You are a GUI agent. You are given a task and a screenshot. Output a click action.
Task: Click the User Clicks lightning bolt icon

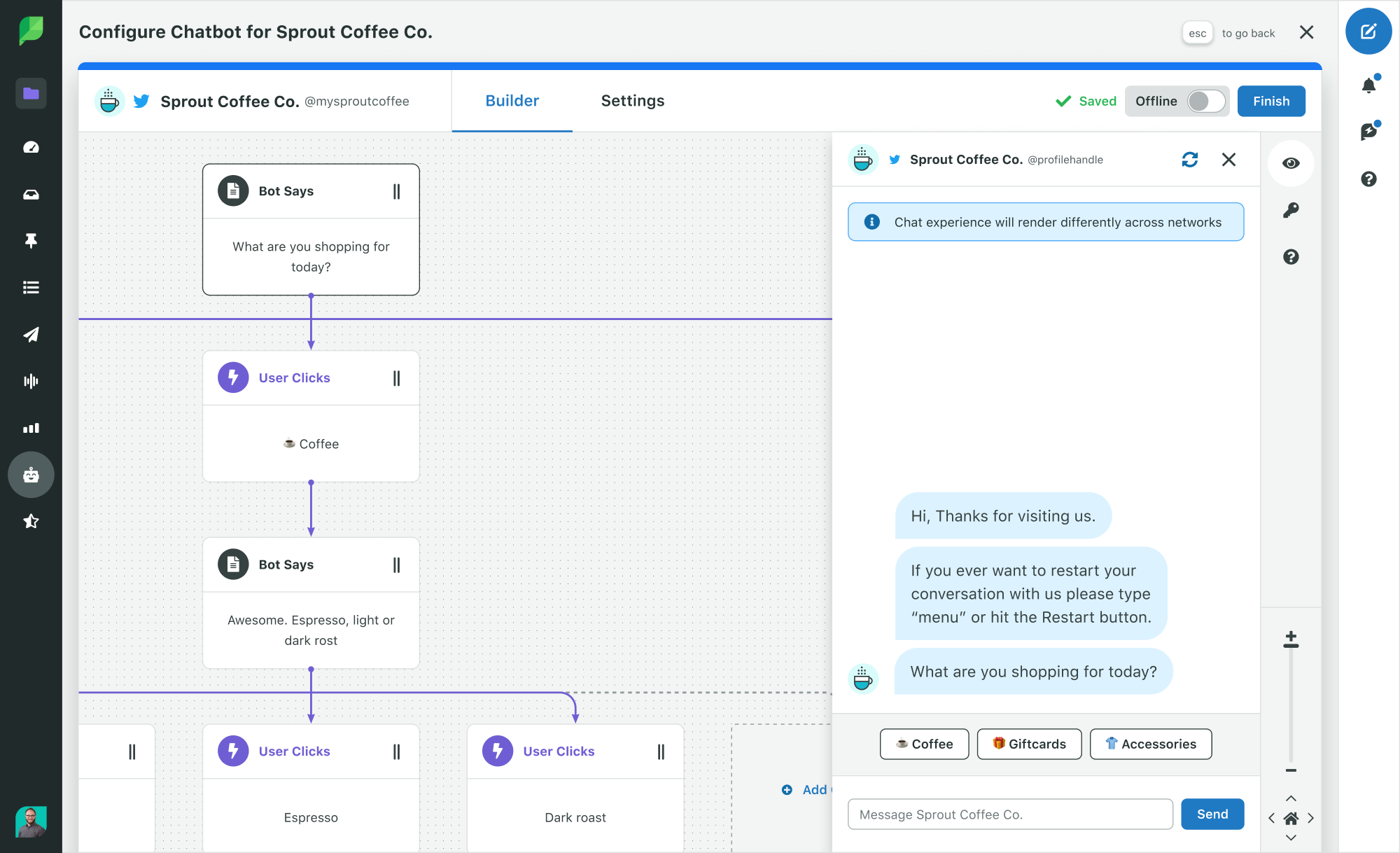click(232, 377)
